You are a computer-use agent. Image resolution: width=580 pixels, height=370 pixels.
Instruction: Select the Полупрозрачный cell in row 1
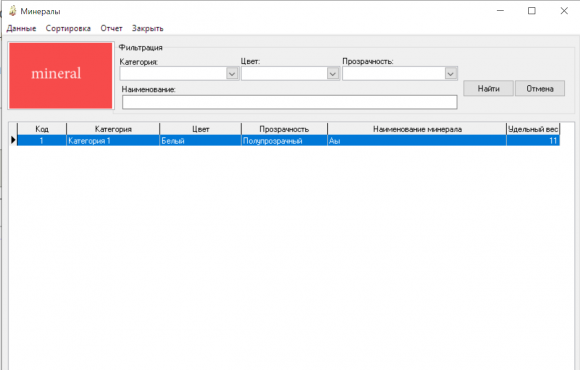click(284, 141)
